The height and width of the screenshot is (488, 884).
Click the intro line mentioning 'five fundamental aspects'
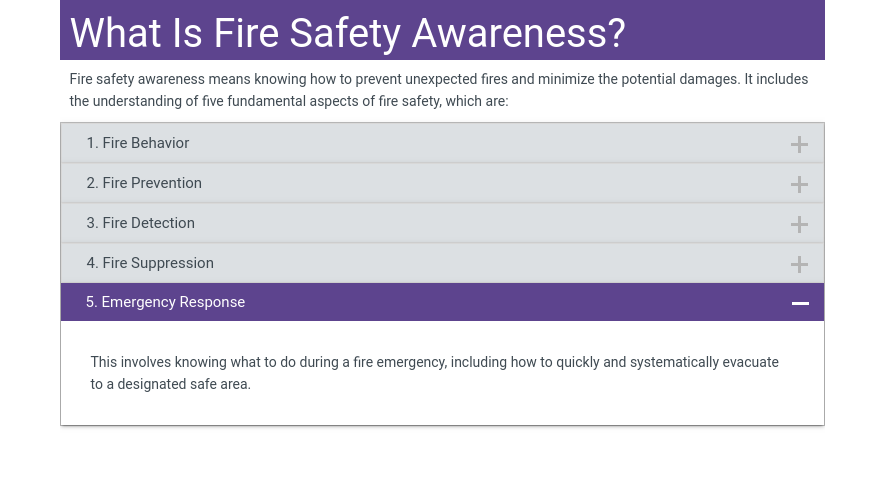[x=289, y=101]
